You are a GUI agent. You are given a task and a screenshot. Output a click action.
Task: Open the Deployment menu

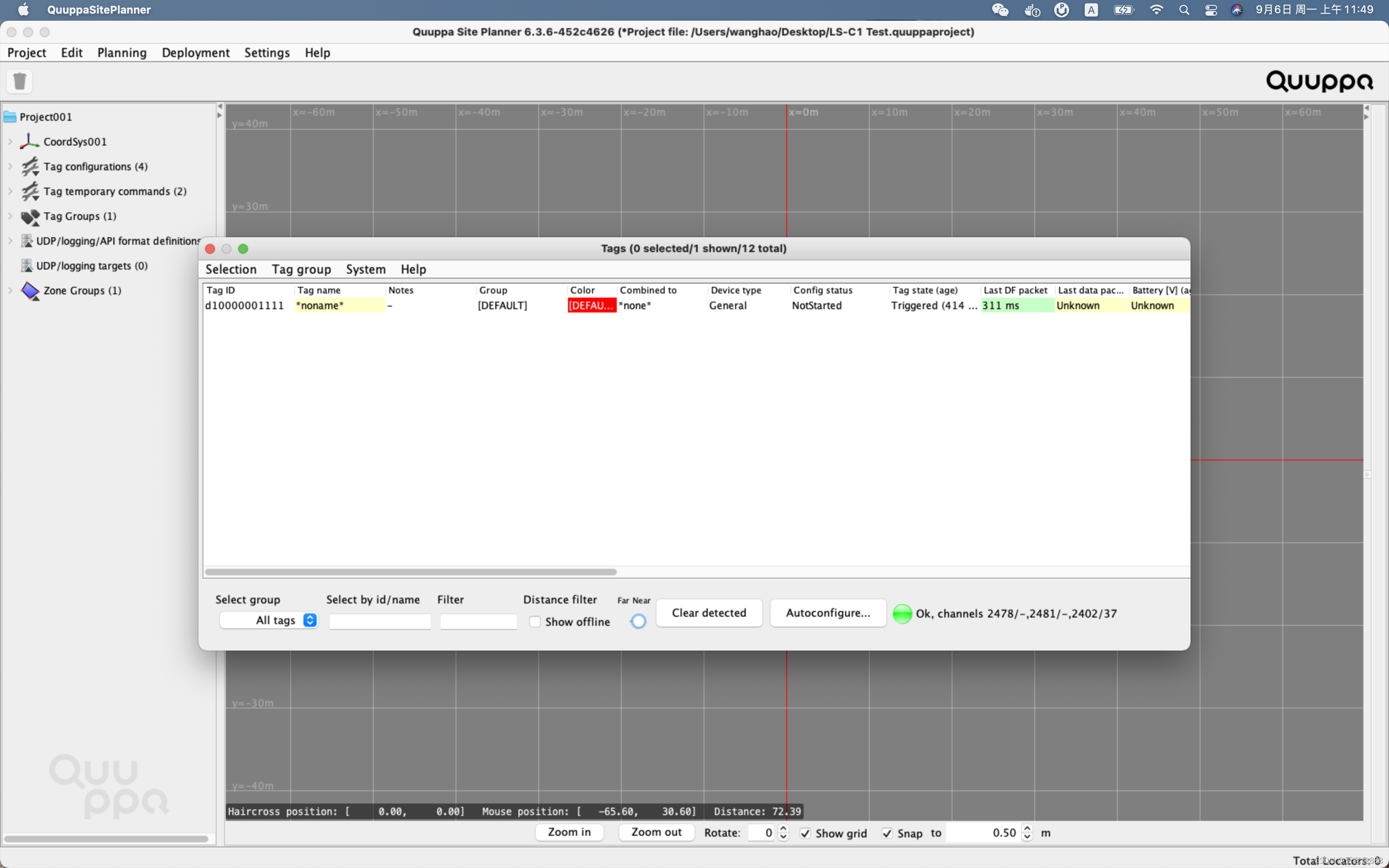(196, 53)
